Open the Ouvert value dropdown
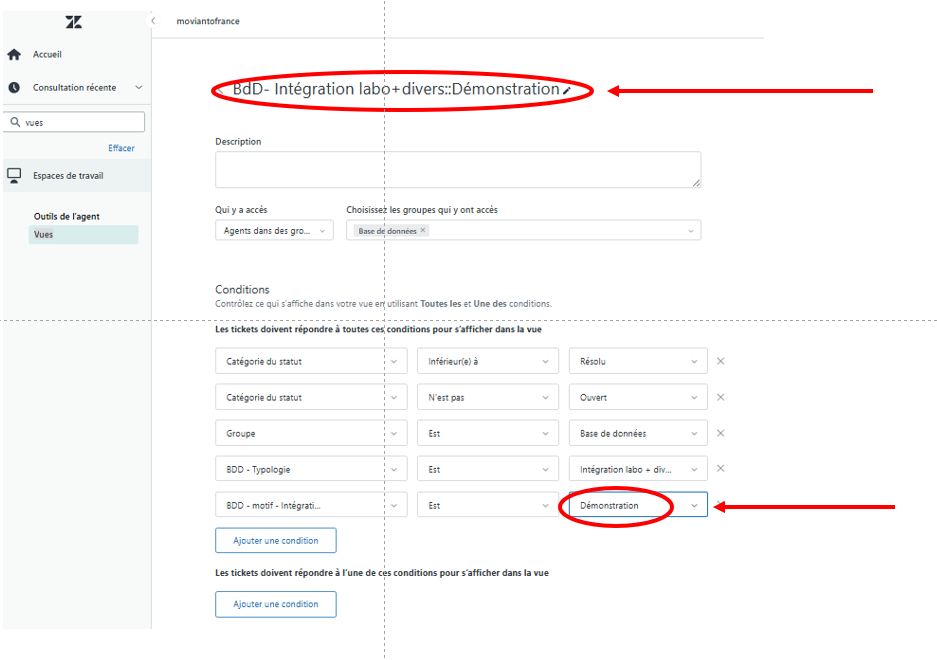937x660 pixels. click(637, 397)
